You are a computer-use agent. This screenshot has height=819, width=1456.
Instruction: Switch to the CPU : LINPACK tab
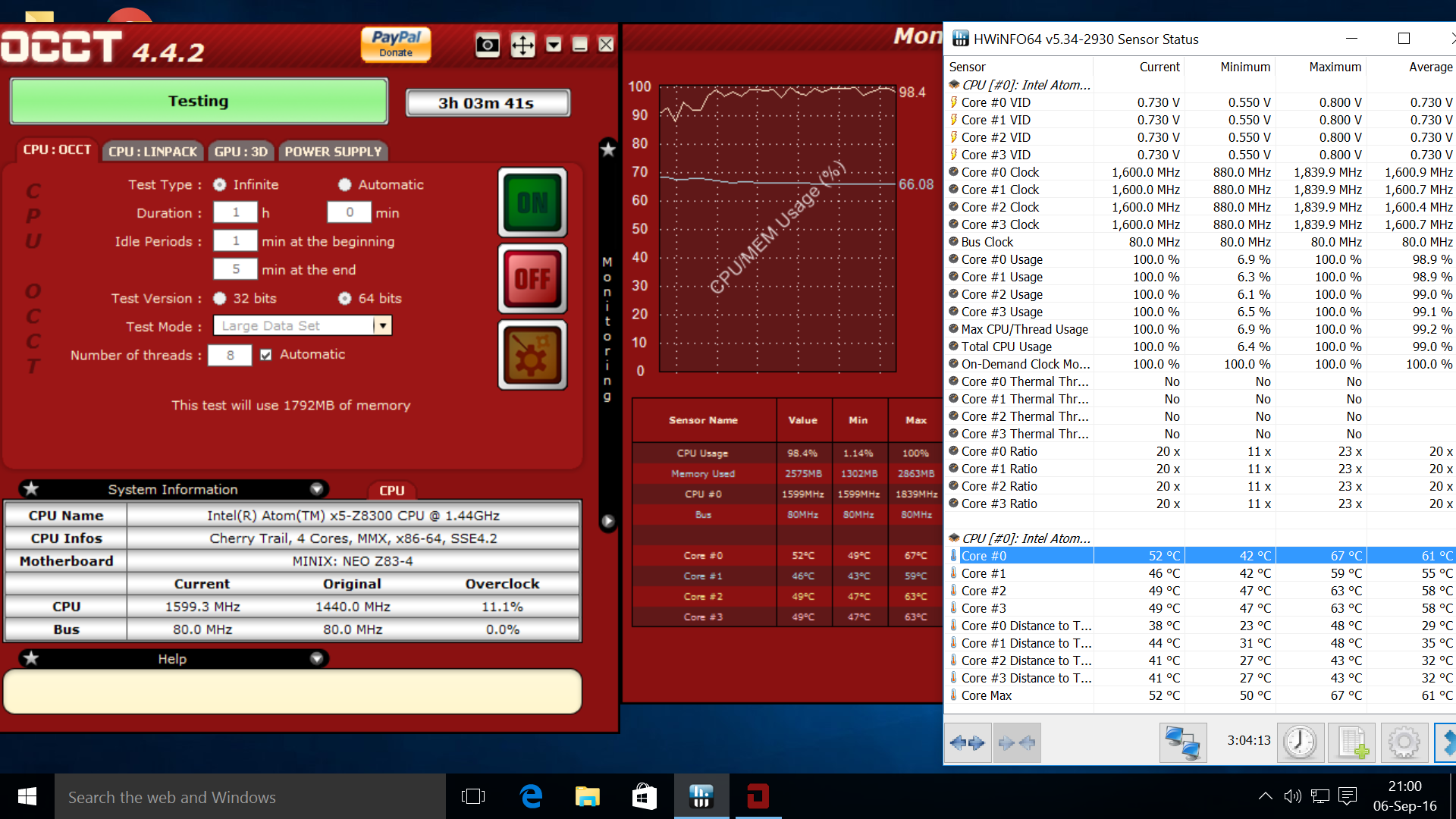pyautogui.click(x=152, y=151)
